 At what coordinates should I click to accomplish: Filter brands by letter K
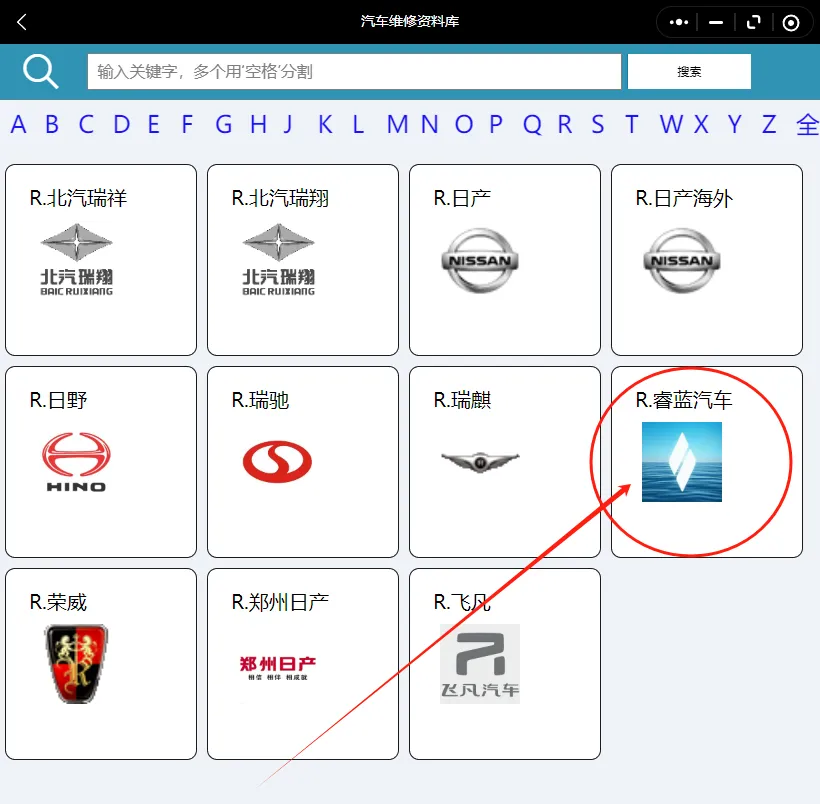pos(325,124)
